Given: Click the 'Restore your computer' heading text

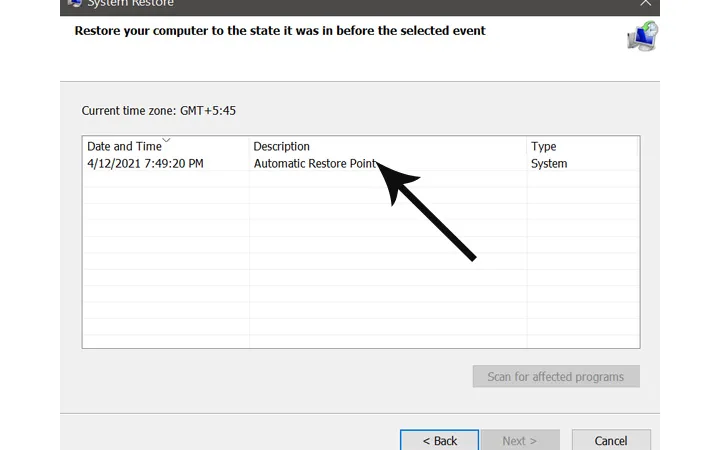Looking at the screenshot, I should [x=280, y=31].
